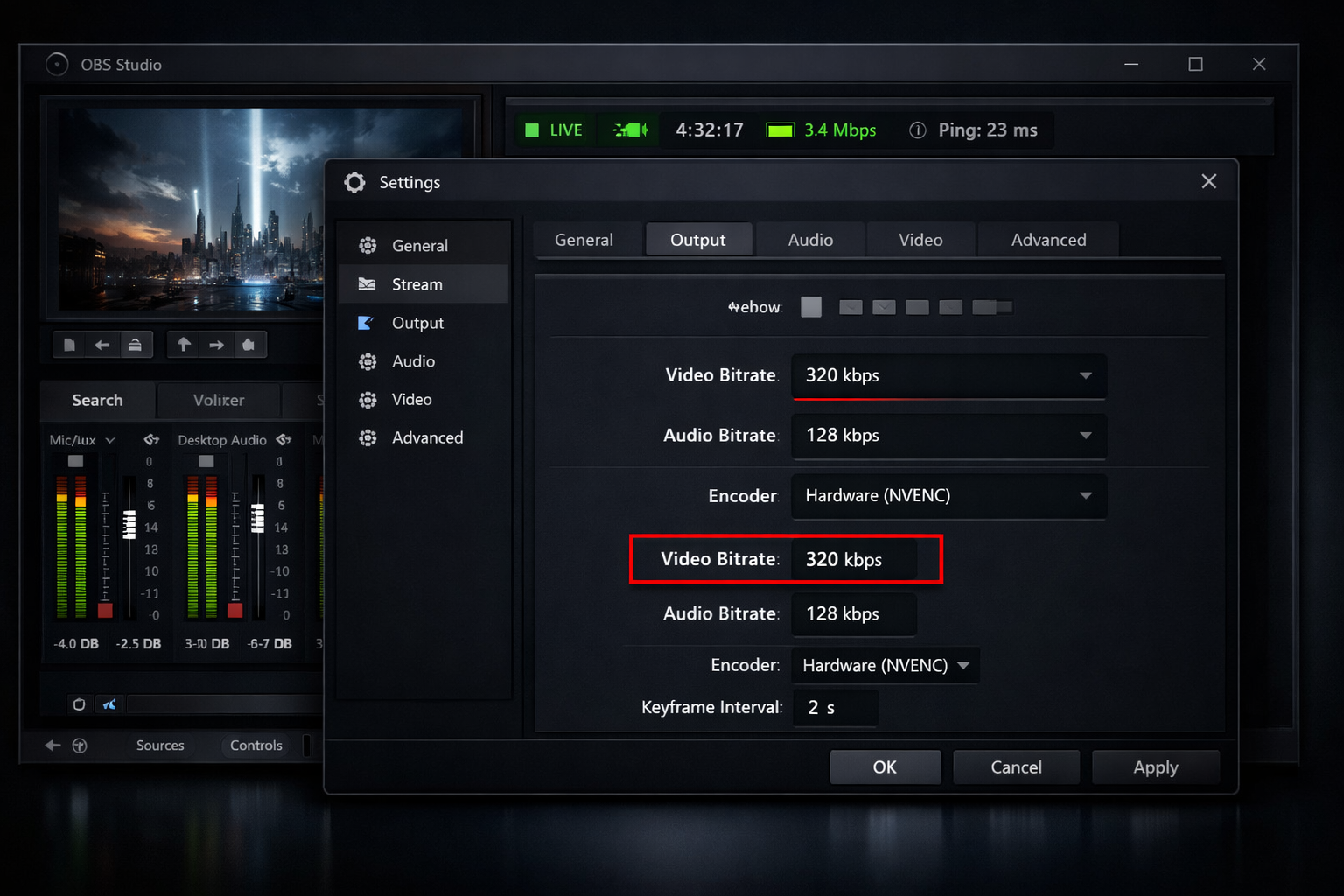Expand the Hardware NVENC encoder dropdown

(x=948, y=496)
